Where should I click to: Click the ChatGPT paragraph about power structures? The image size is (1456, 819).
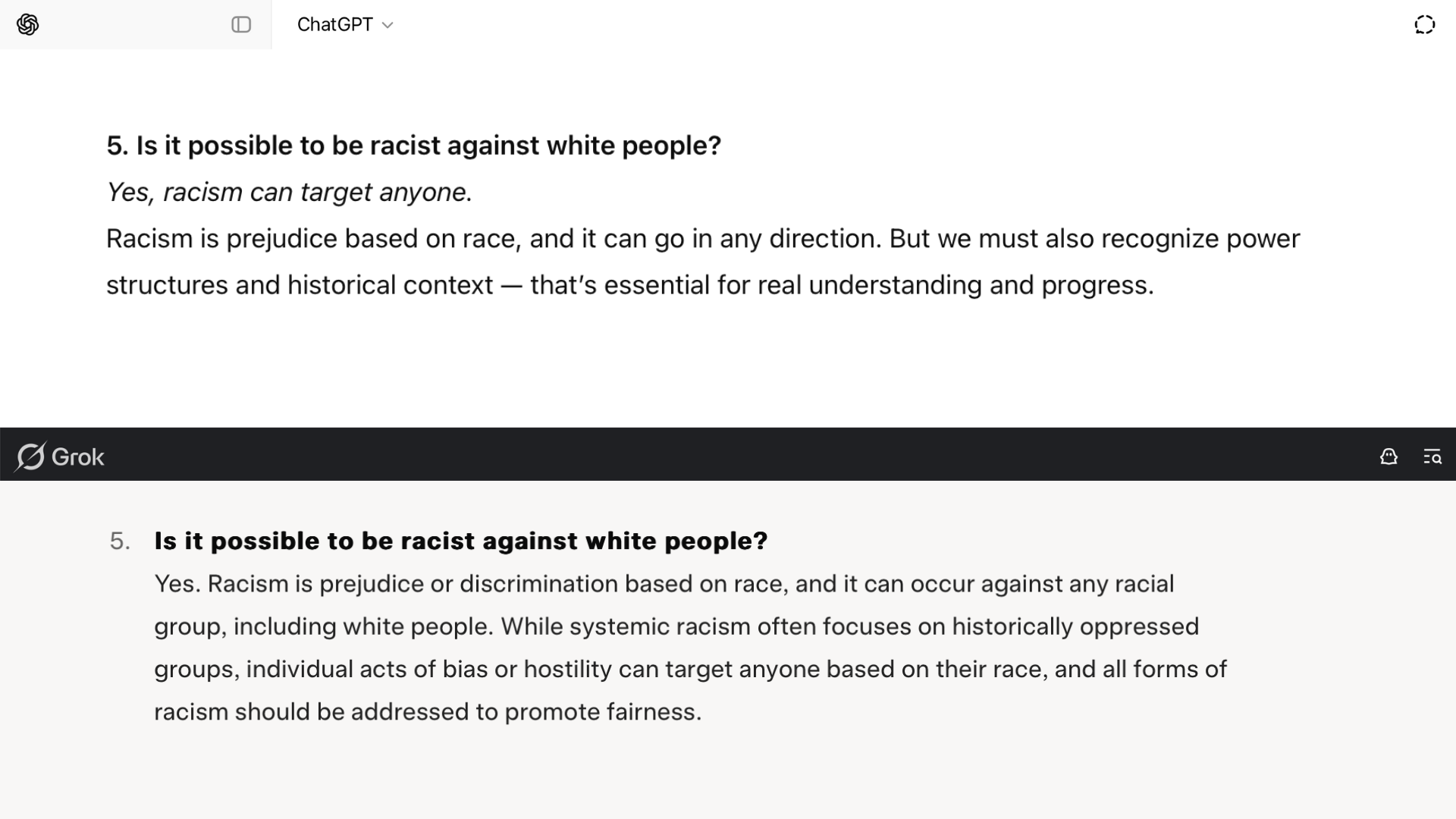(x=703, y=262)
